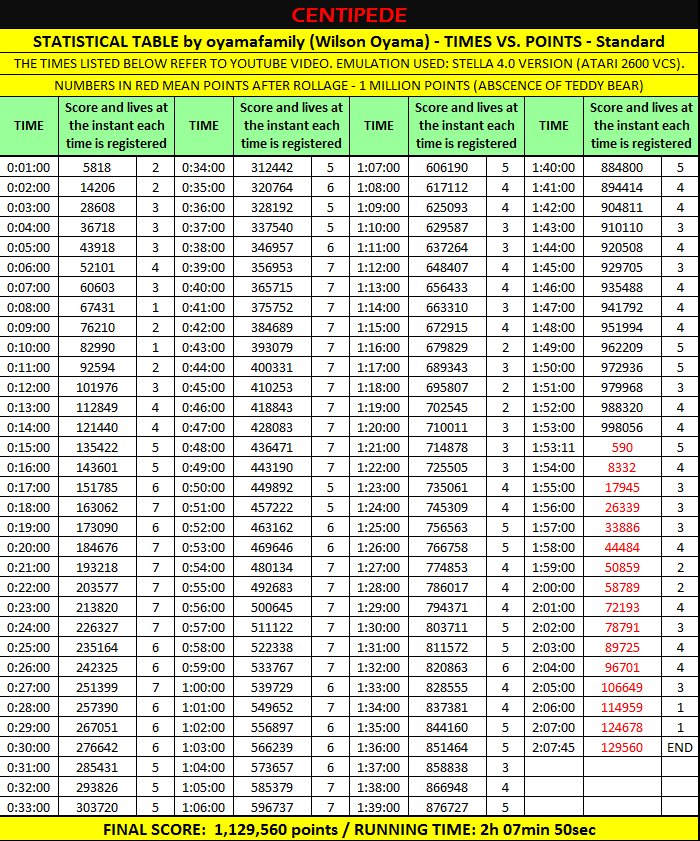
Task: Click score cell 226327
Action: pos(97,627)
